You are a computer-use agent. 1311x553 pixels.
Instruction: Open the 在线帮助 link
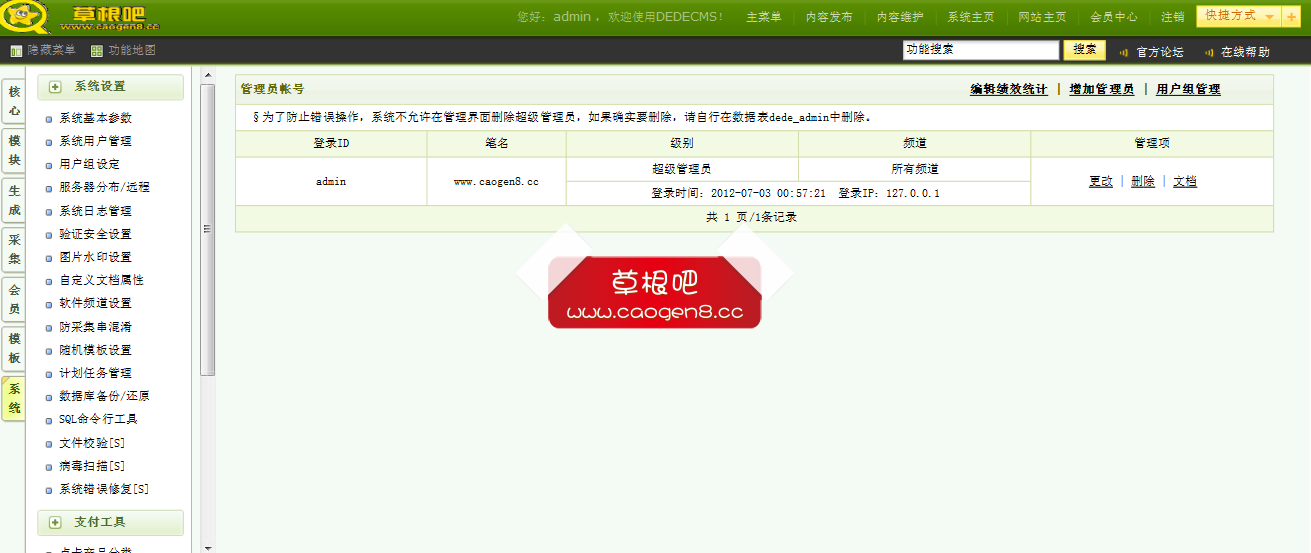coord(1245,52)
